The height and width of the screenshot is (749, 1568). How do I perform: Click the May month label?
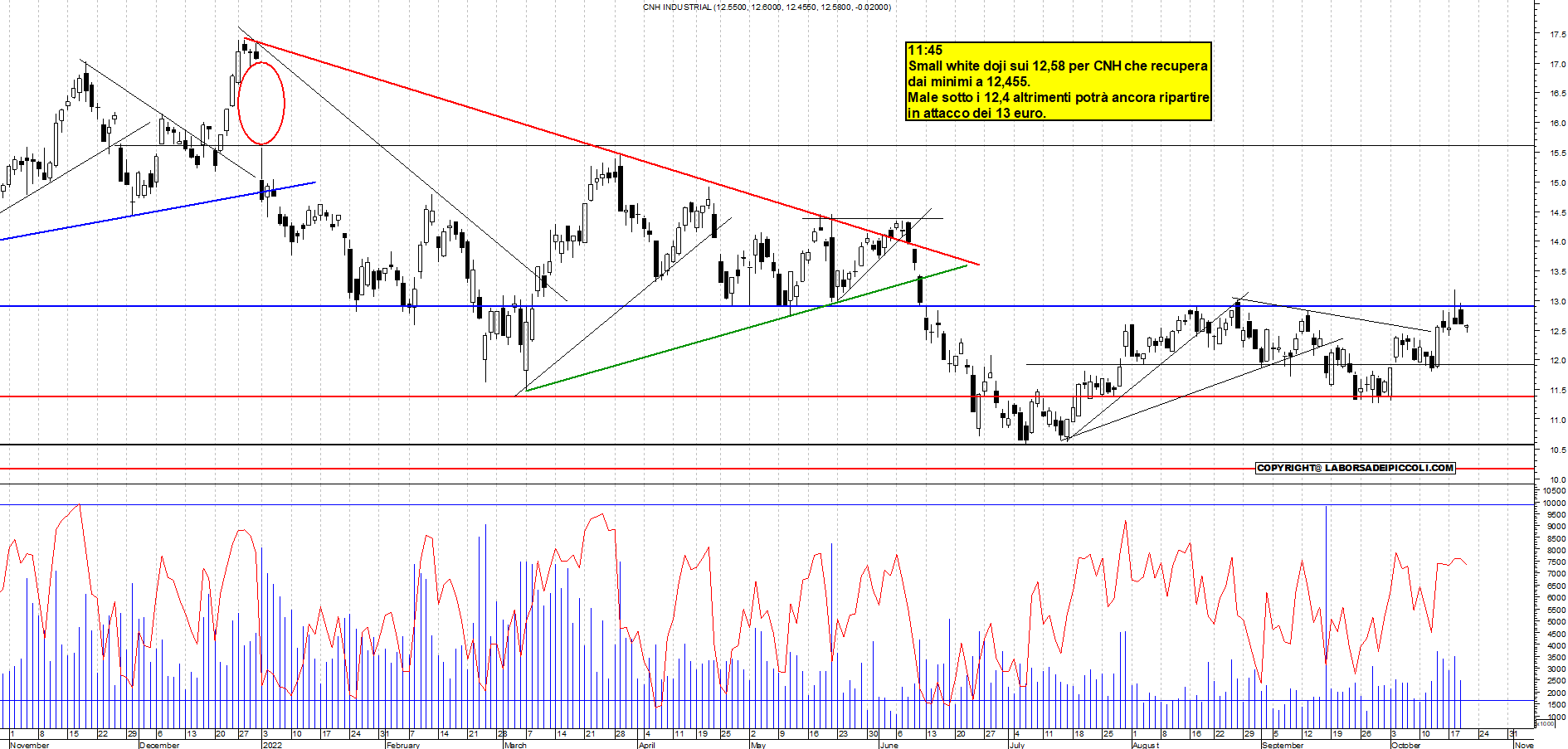(758, 745)
